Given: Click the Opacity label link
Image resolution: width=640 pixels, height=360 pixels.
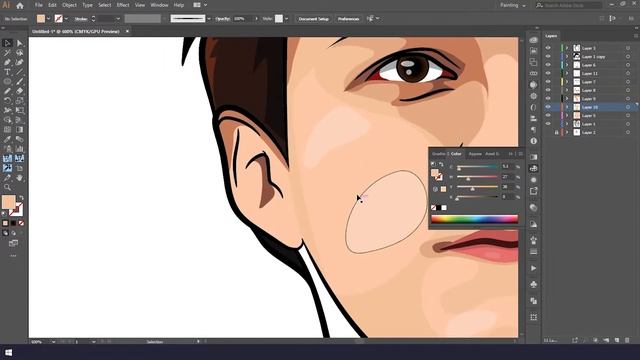Looking at the screenshot, I should (222, 19).
